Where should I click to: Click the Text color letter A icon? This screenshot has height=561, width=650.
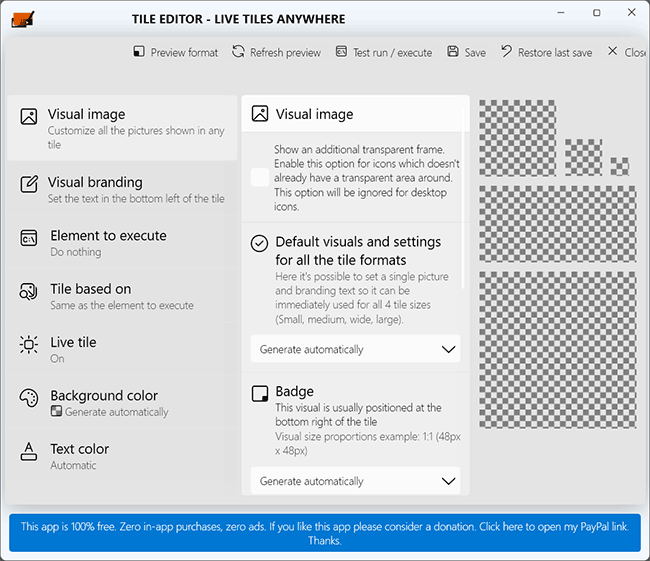pos(29,452)
